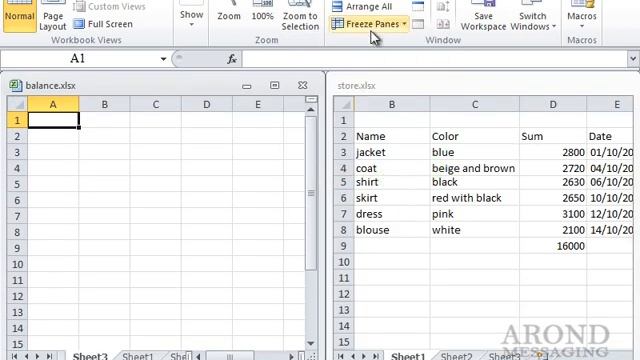Select column C header in balance.xlsx

click(x=156, y=104)
